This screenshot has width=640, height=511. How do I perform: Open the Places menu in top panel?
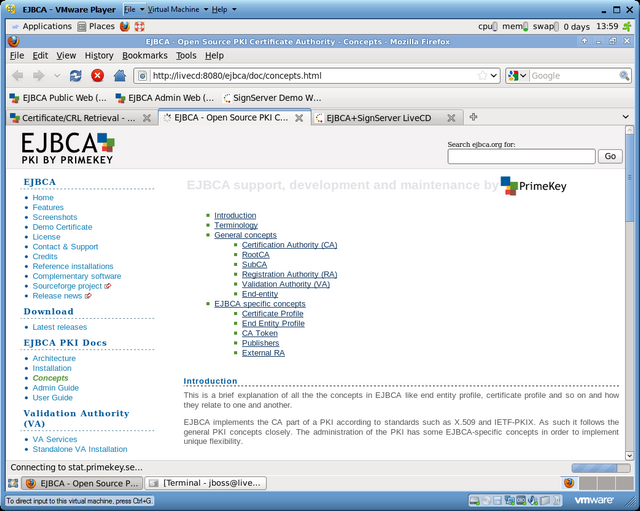point(96,27)
